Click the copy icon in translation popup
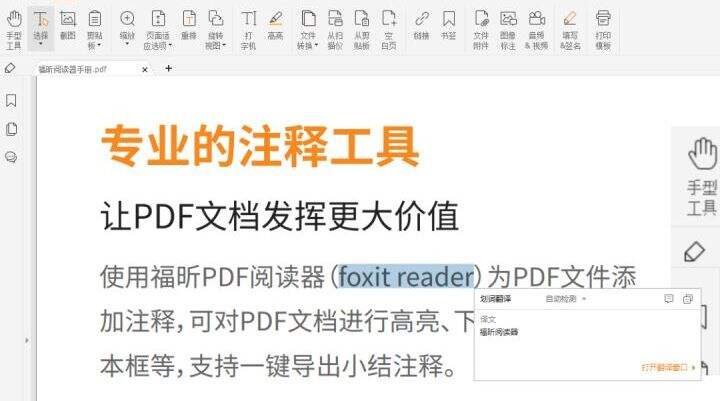The height and width of the screenshot is (401, 720). pyautogui.click(x=688, y=299)
